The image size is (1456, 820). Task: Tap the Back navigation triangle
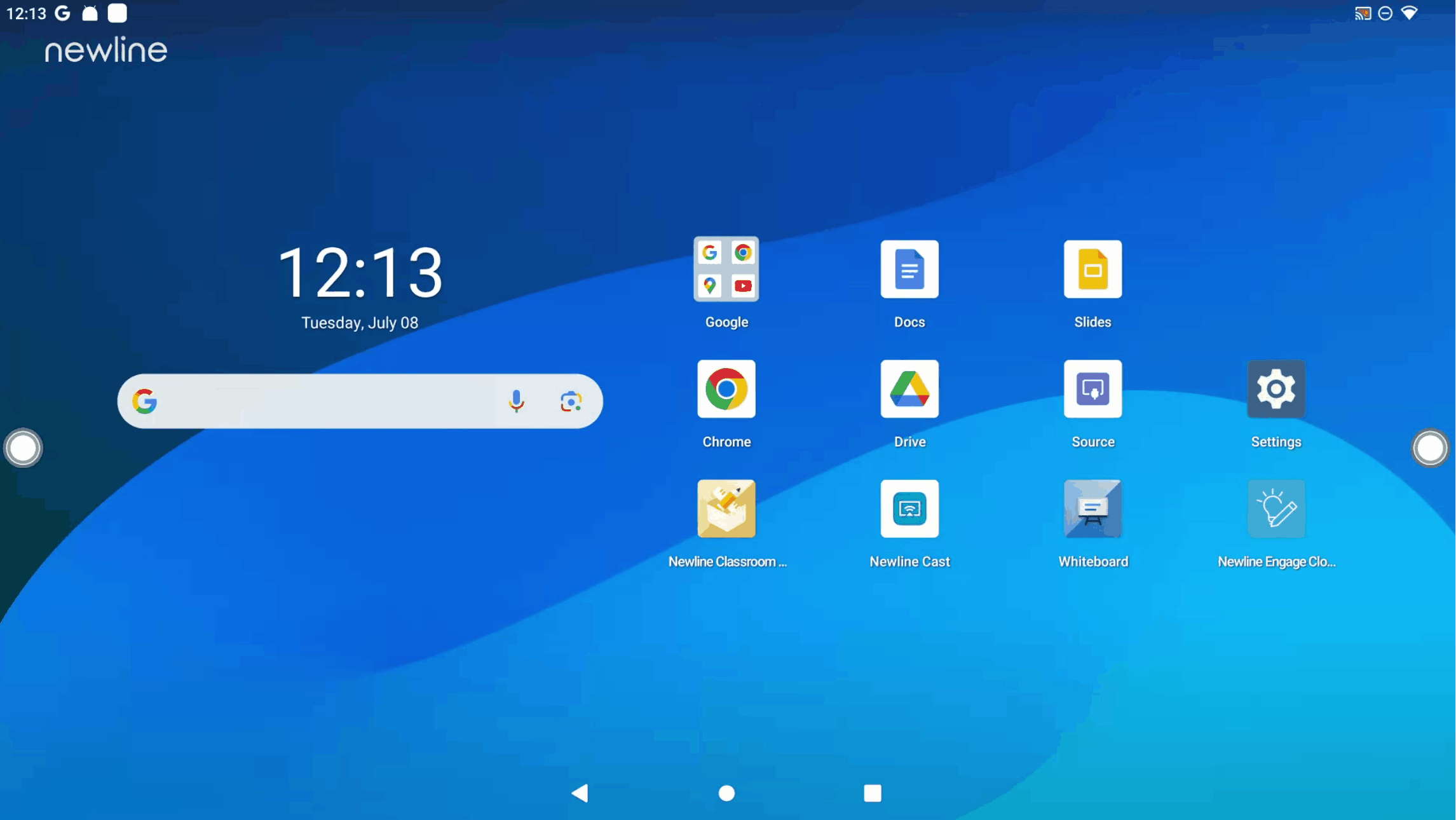pos(580,793)
